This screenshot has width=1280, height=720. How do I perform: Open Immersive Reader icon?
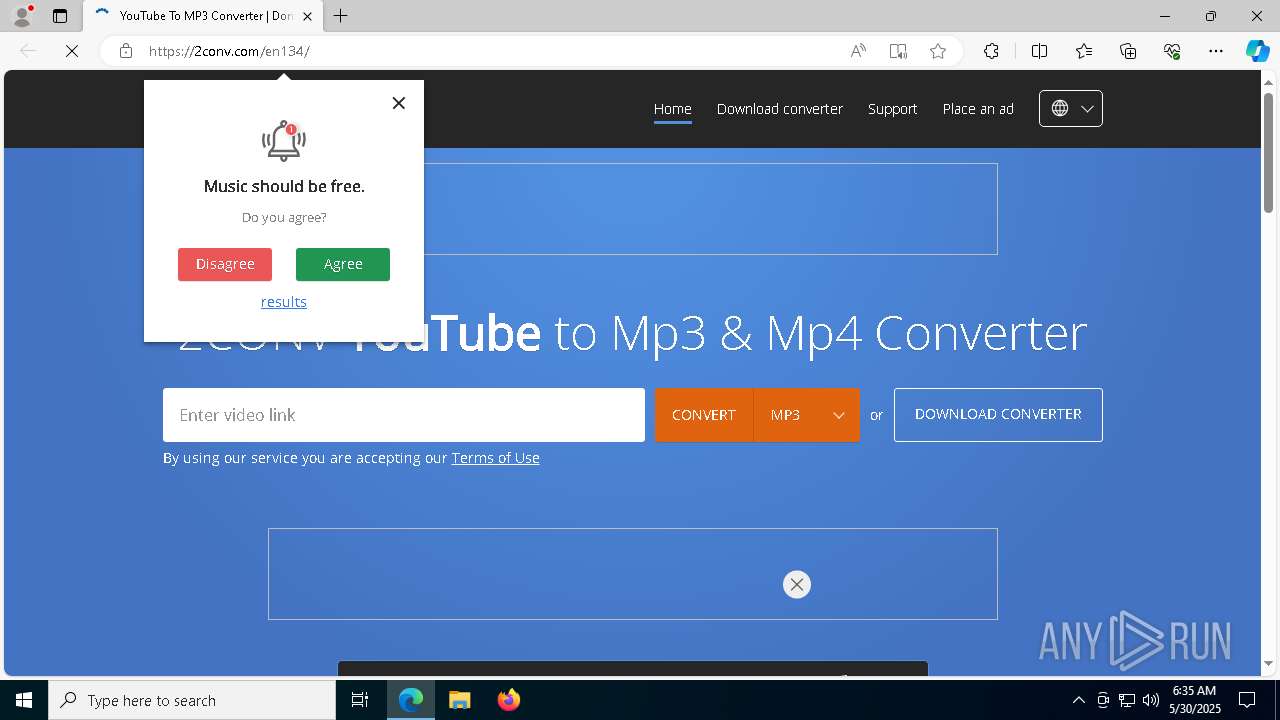[x=898, y=51]
